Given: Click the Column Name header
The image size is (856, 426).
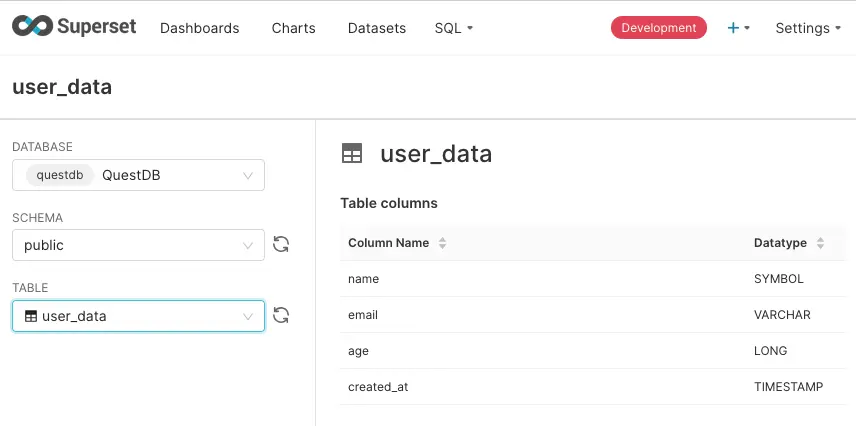Looking at the screenshot, I should tap(388, 243).
